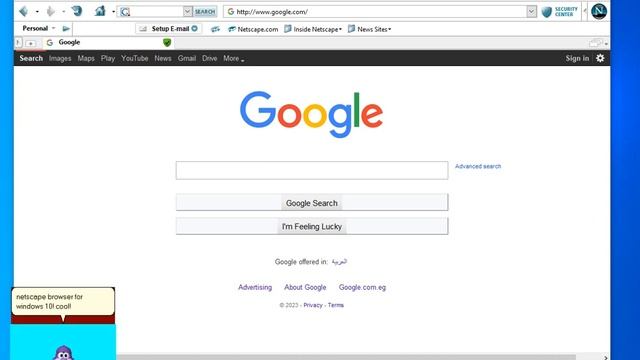Open the tab list dropdown arrow at right
The height and width of the screenshot is (360, 640).
(x=606, y=44)
